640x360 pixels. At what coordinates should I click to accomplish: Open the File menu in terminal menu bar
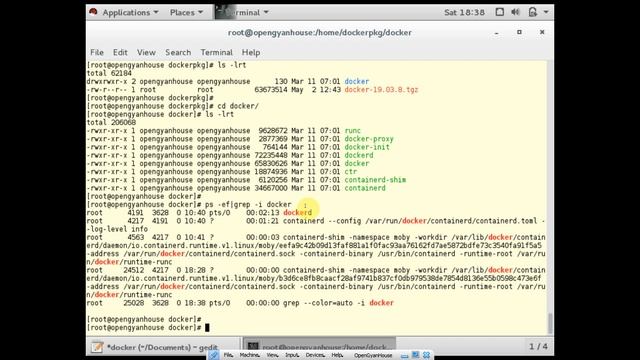click(97, 52)
